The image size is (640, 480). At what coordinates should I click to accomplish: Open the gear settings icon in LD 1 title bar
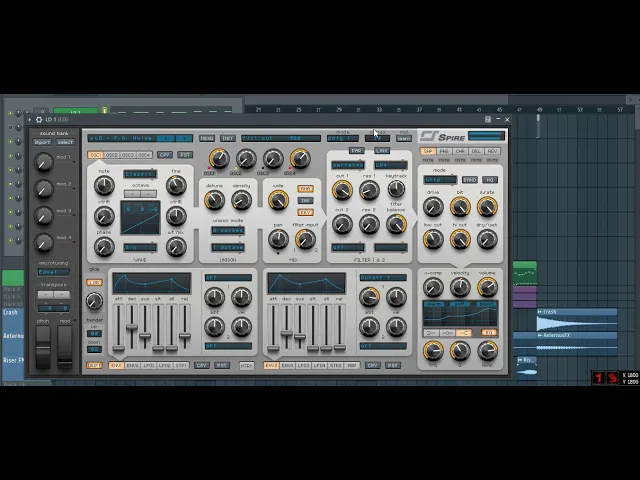click(39, 120)
